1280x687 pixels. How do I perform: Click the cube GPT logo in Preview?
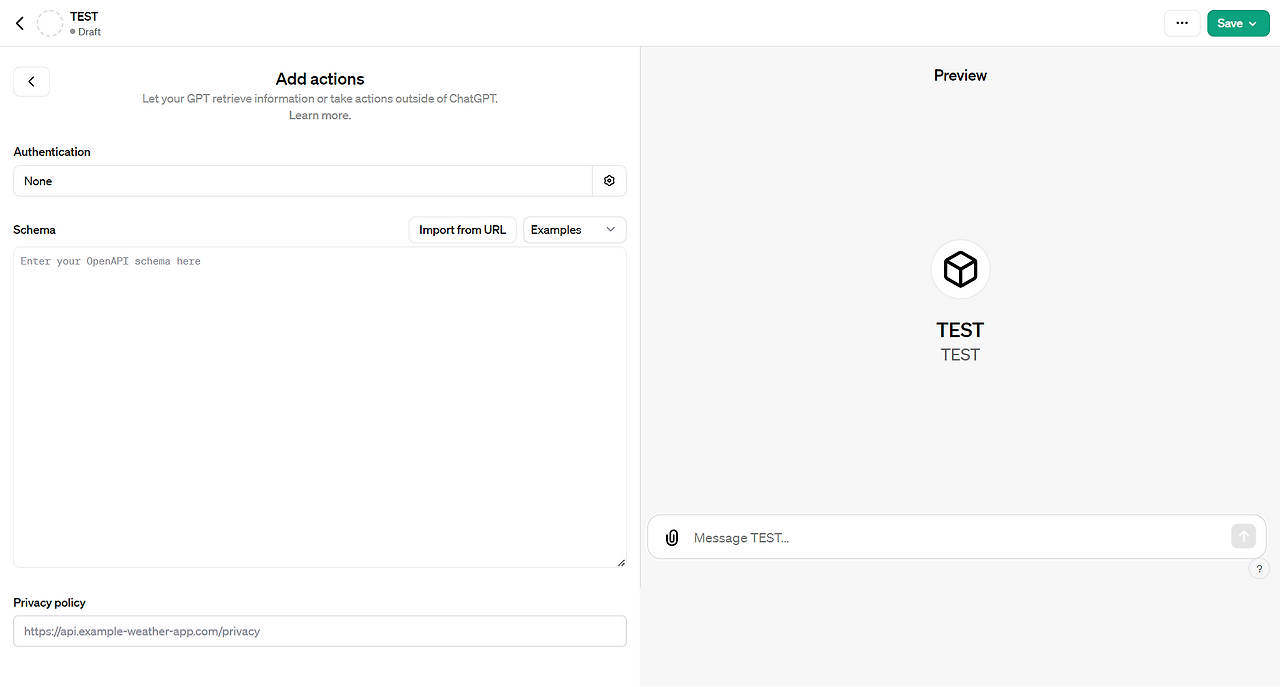click(960, 269)
